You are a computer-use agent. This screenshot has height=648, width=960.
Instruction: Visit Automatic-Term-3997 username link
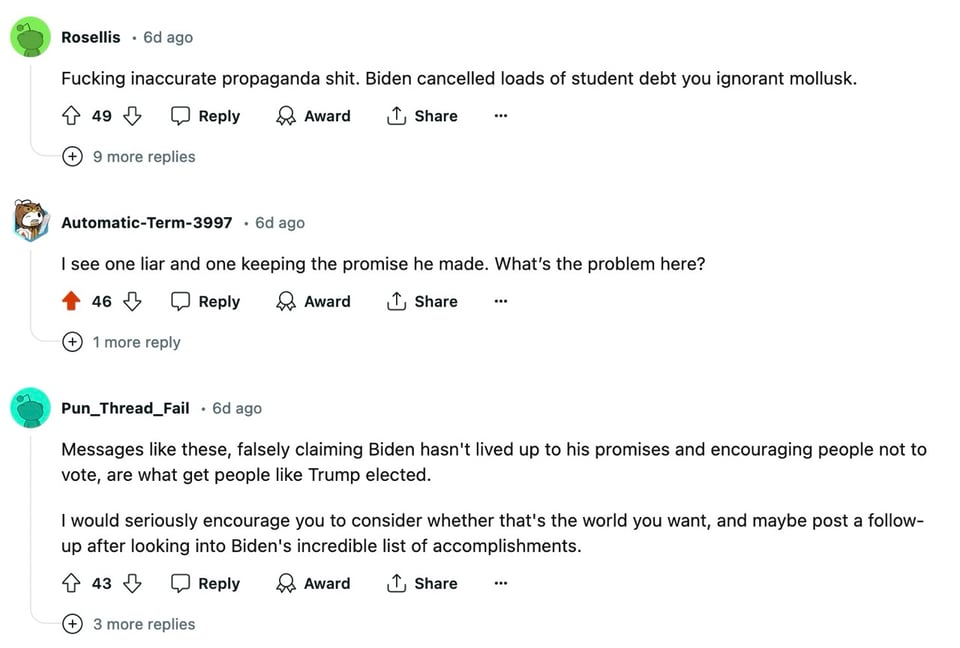coord(147,223)
